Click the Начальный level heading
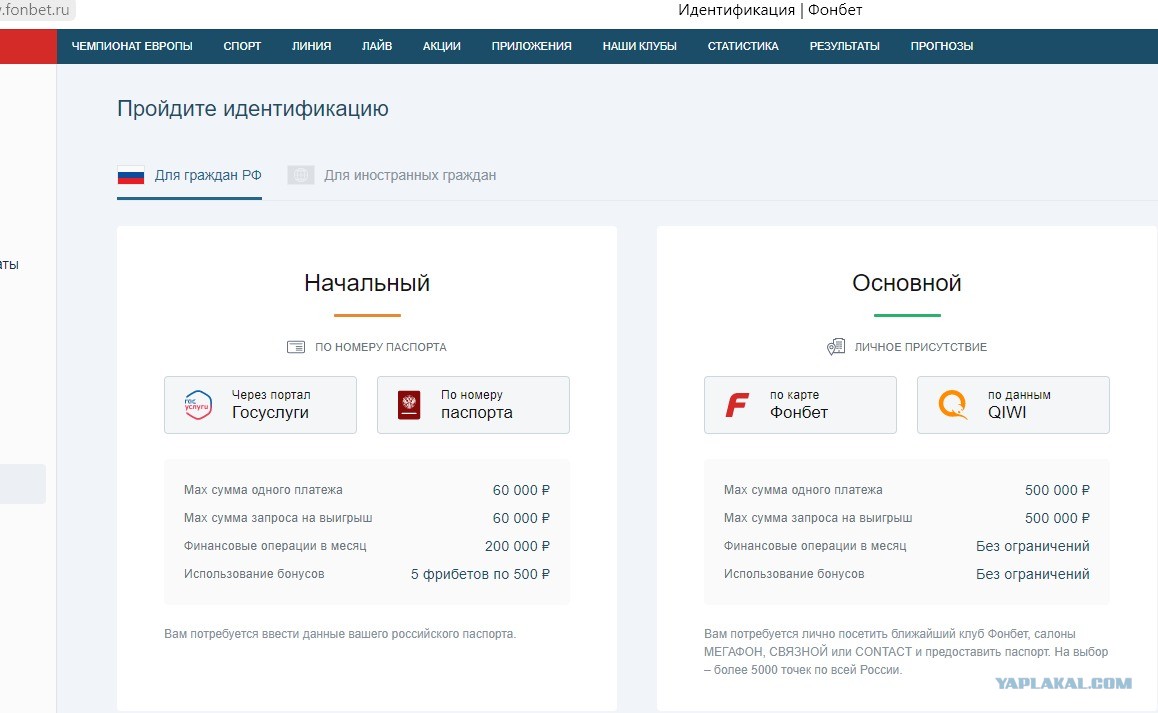Viewport: 1158px width, 713px height. [367, 283]
